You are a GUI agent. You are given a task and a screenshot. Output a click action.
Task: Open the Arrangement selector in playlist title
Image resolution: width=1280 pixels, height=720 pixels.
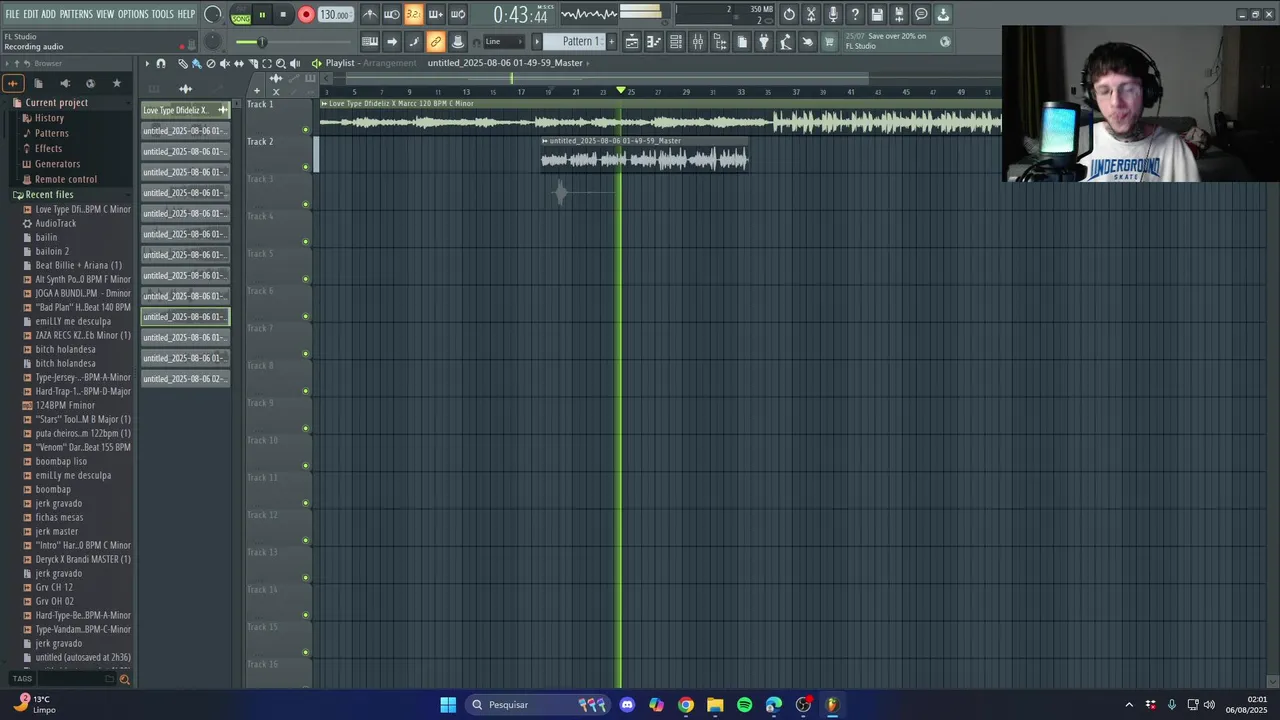[x=389, y=63]
